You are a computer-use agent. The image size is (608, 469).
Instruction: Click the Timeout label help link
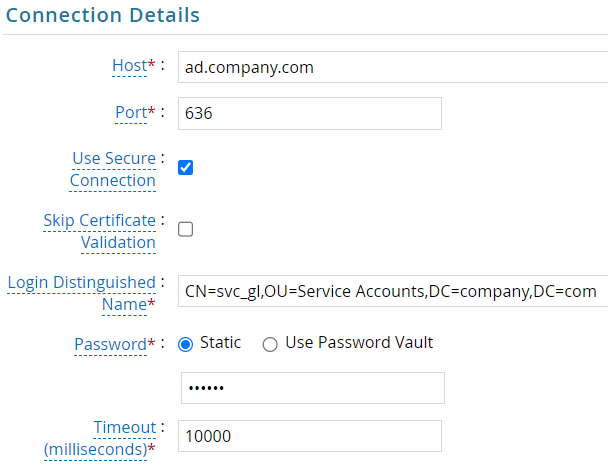coord(124,428)
